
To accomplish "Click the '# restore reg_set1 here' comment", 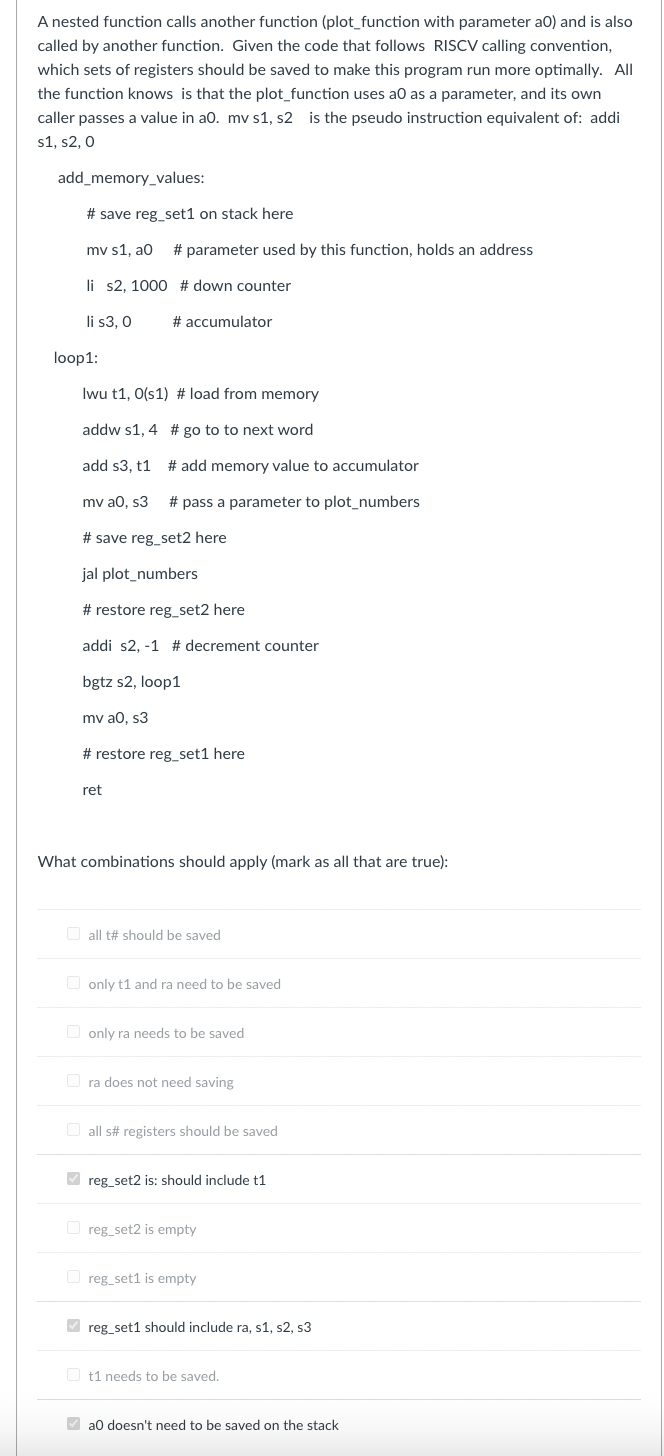I will 163,754.
